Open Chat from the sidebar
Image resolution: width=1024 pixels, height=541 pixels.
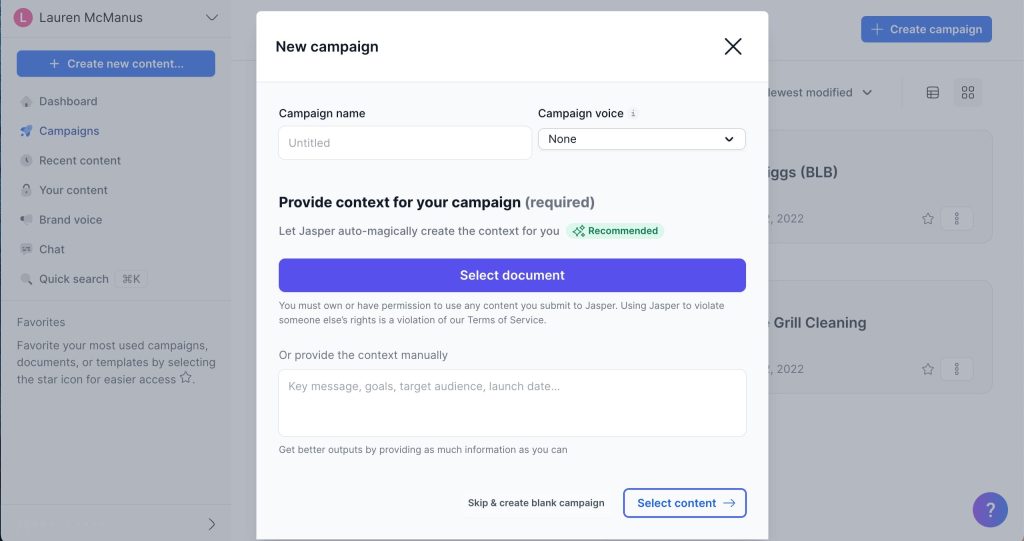[52, 249]
